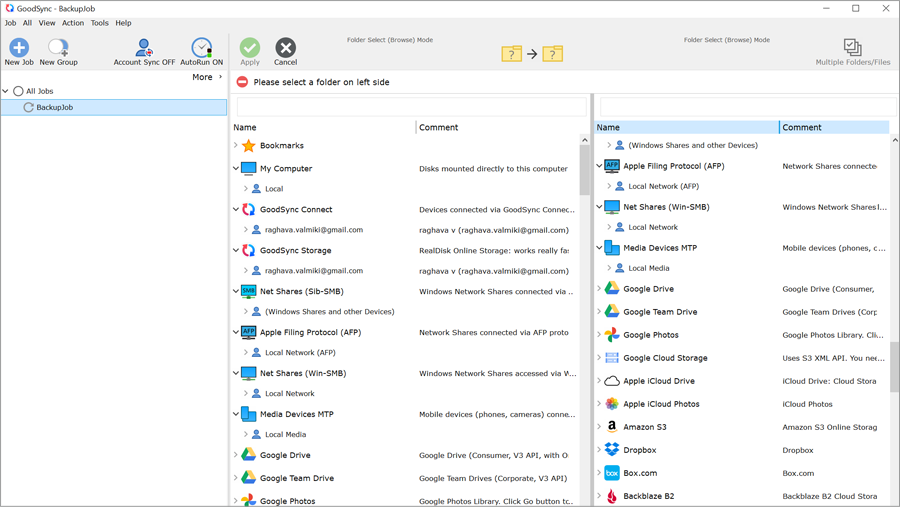Select left pane Apple Filing Protocol icon
900x507 pixels.
[x=249, y=332]
